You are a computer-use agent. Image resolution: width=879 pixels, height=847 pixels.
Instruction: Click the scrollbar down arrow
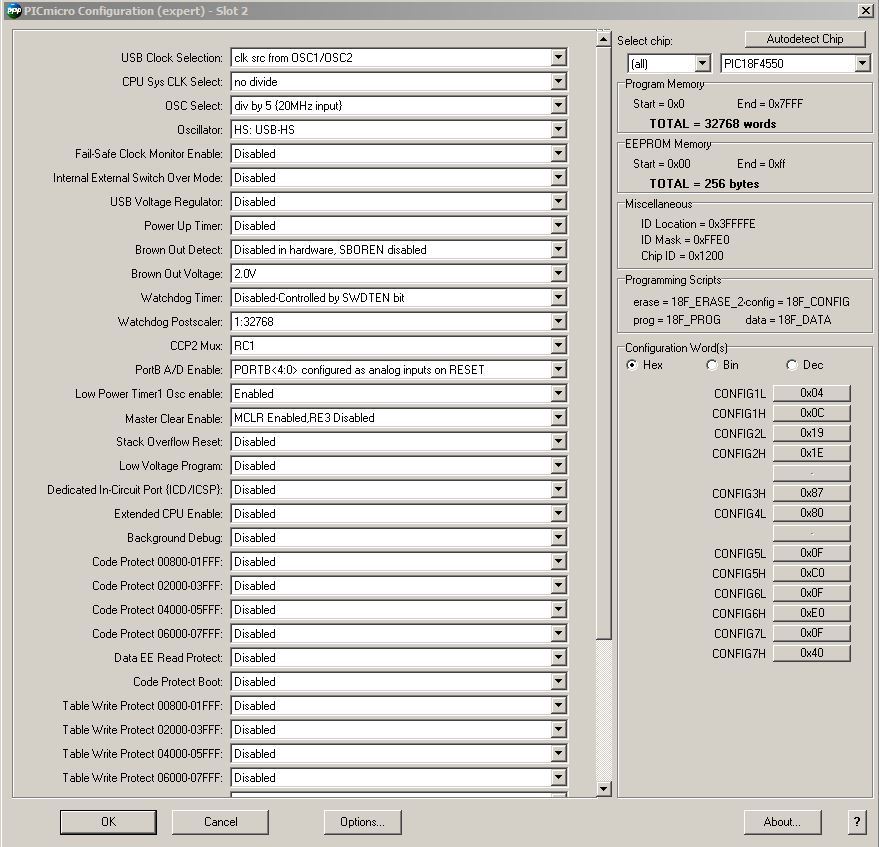[603, 789]
